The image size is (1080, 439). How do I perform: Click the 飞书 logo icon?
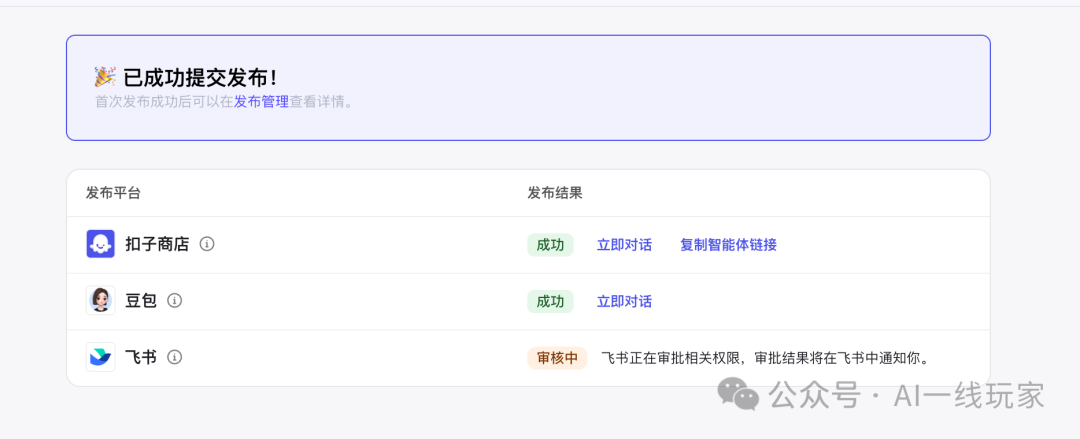point(101,357)
